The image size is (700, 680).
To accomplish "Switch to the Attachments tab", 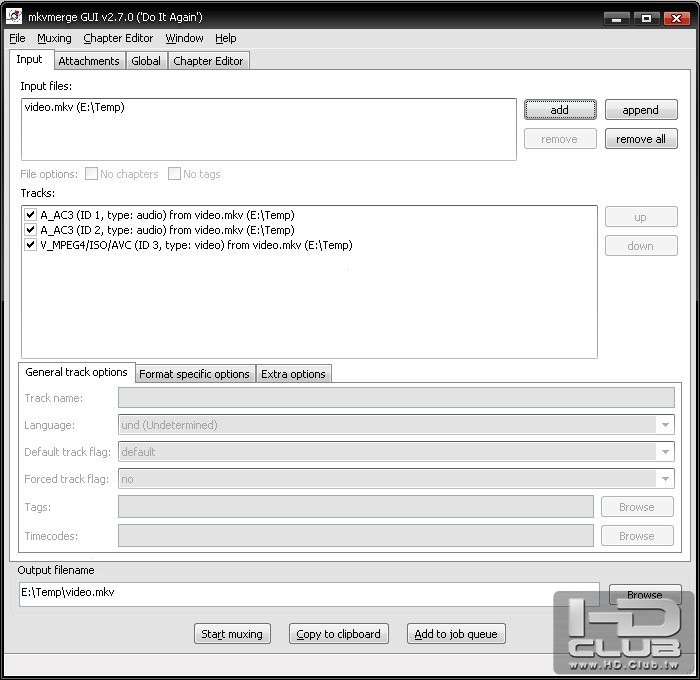I will coord(89,61).
